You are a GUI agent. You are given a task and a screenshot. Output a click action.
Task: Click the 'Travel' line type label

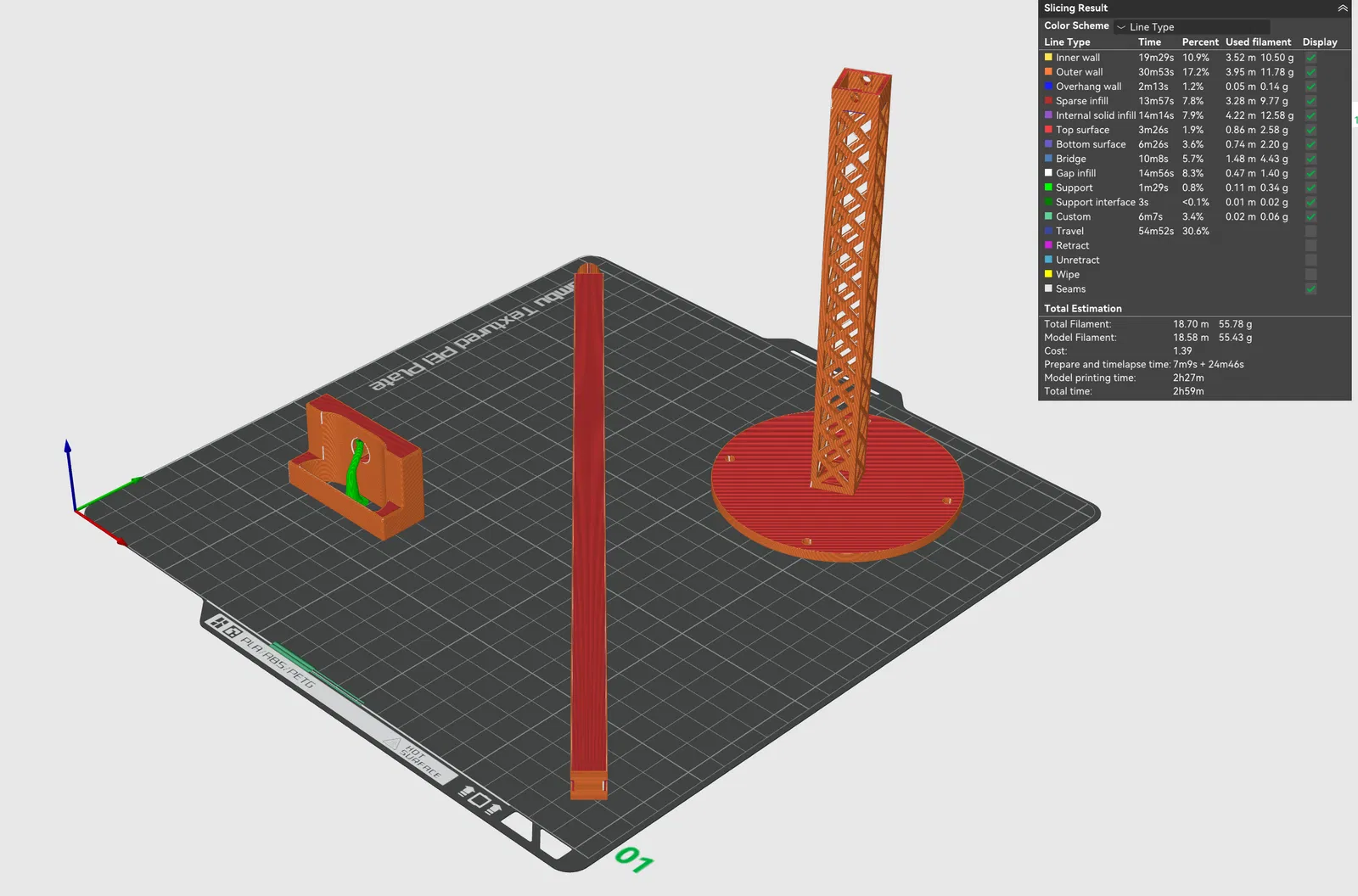point(1069,231)
